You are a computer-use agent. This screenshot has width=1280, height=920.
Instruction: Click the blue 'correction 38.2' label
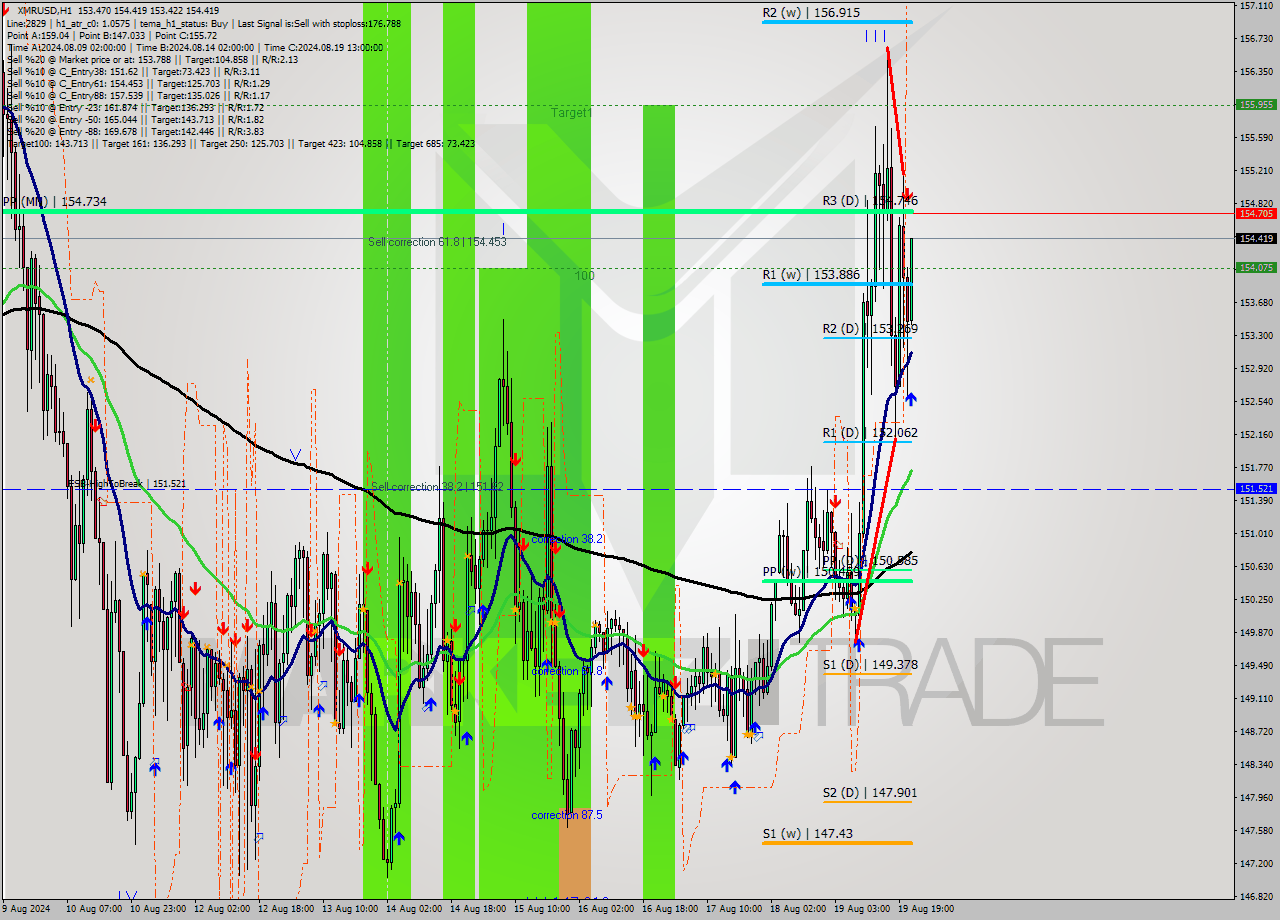coord(567,539)
